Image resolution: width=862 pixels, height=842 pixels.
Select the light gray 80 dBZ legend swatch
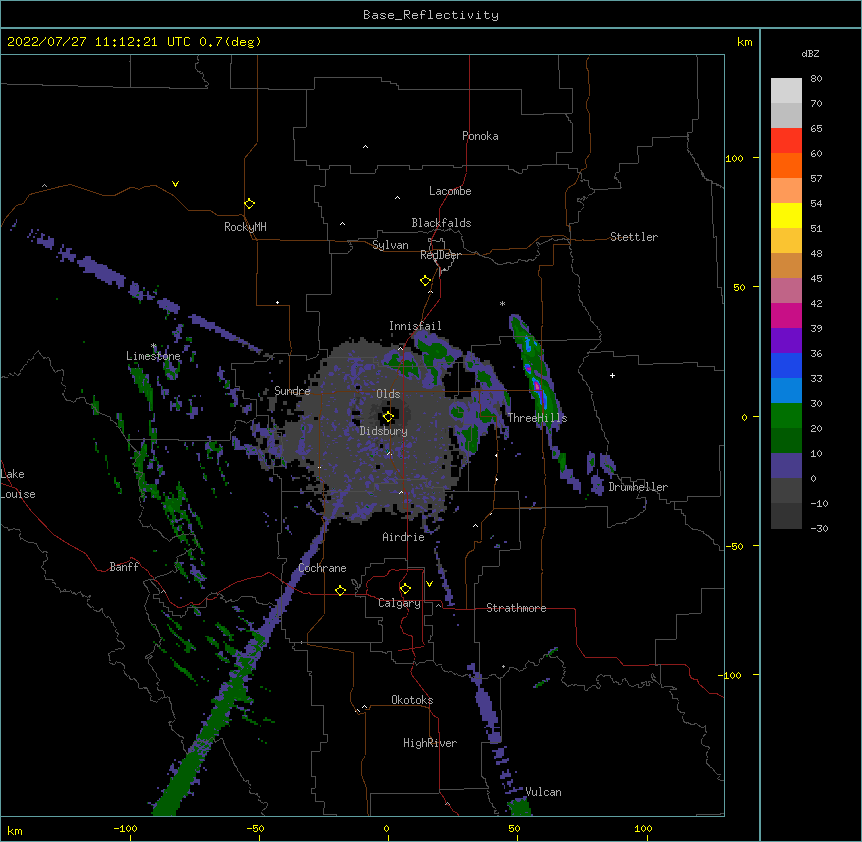point(786,91)
